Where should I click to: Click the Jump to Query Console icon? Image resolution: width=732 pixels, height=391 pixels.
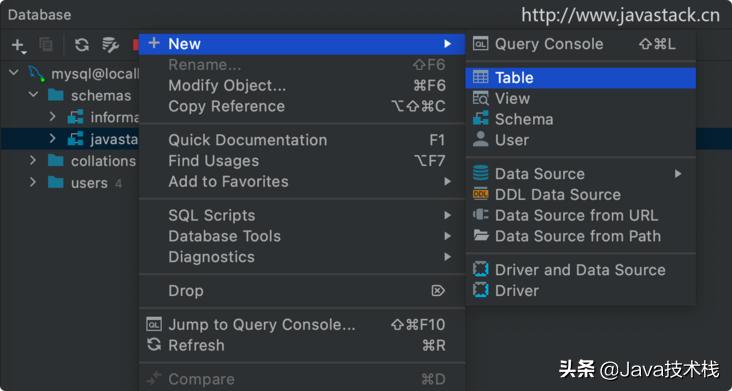(x=154, y=324)
